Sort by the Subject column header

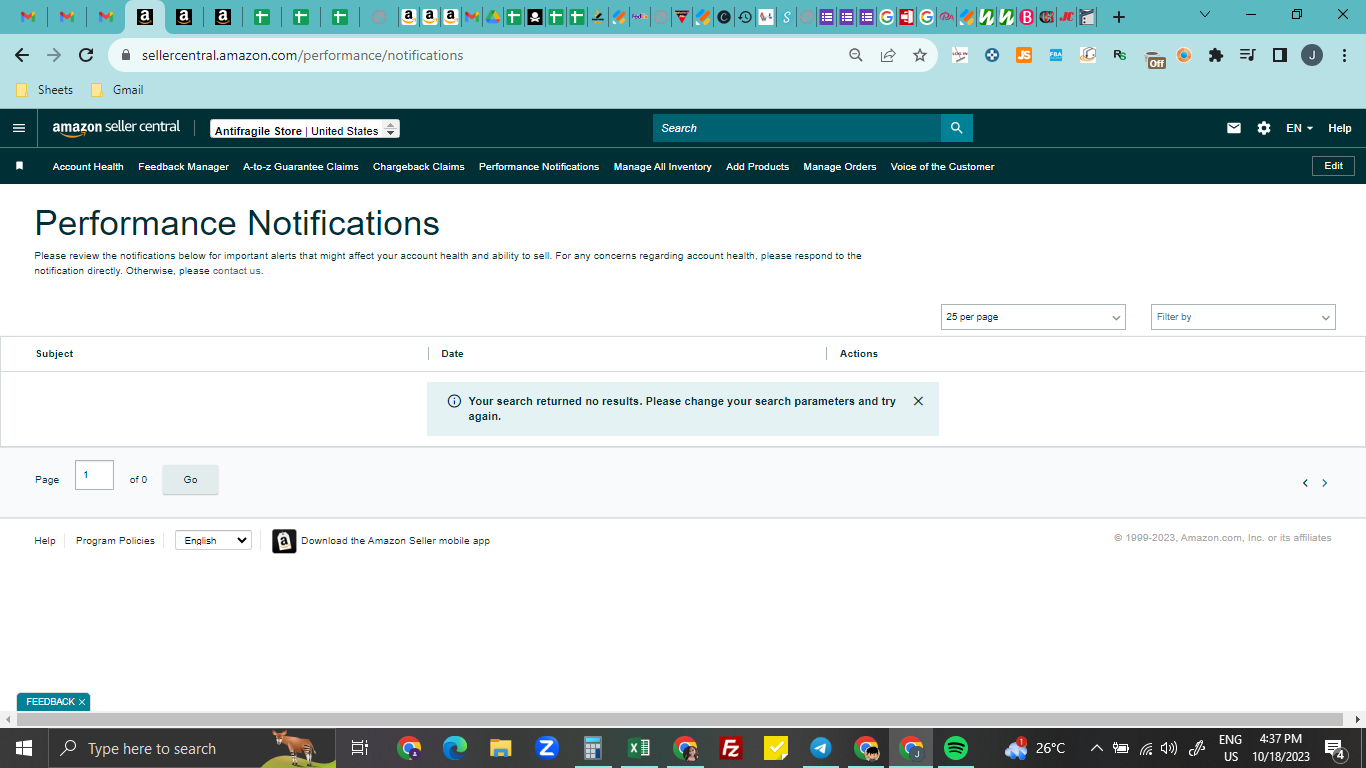click(54, 354)
